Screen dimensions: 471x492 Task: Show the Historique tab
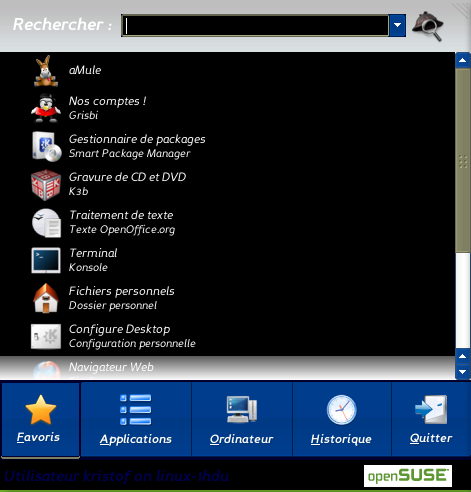pos(341,419)
